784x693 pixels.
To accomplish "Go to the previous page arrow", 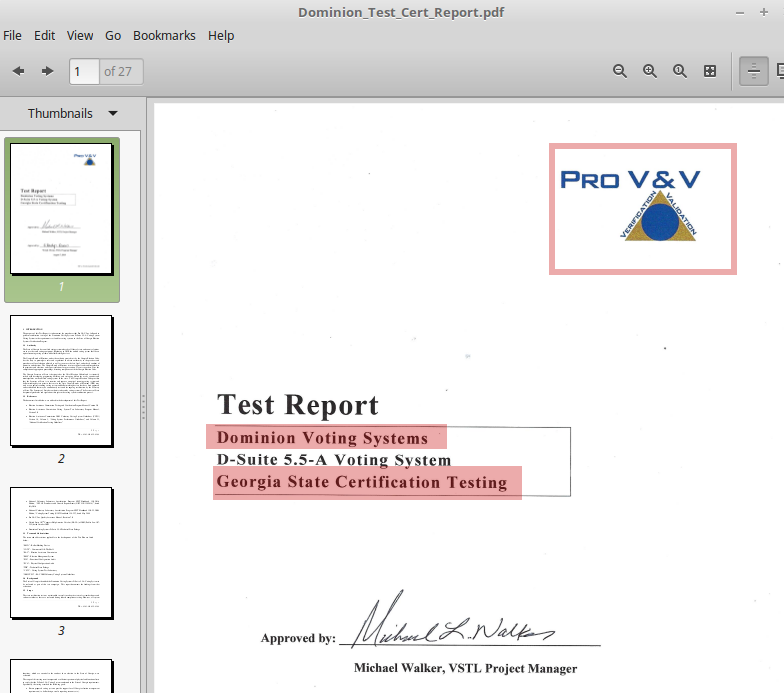I will tap(18, 72).
